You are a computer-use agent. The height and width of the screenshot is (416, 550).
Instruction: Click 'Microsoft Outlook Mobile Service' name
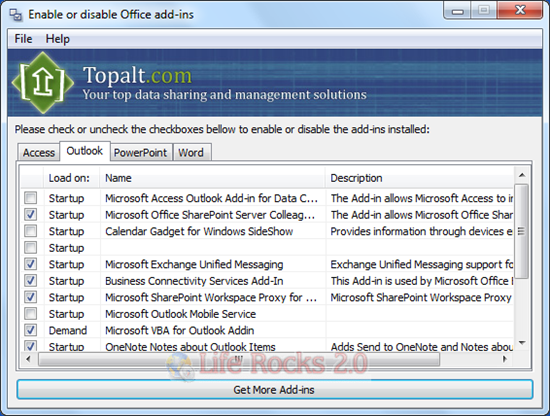(x=180, y=314)
